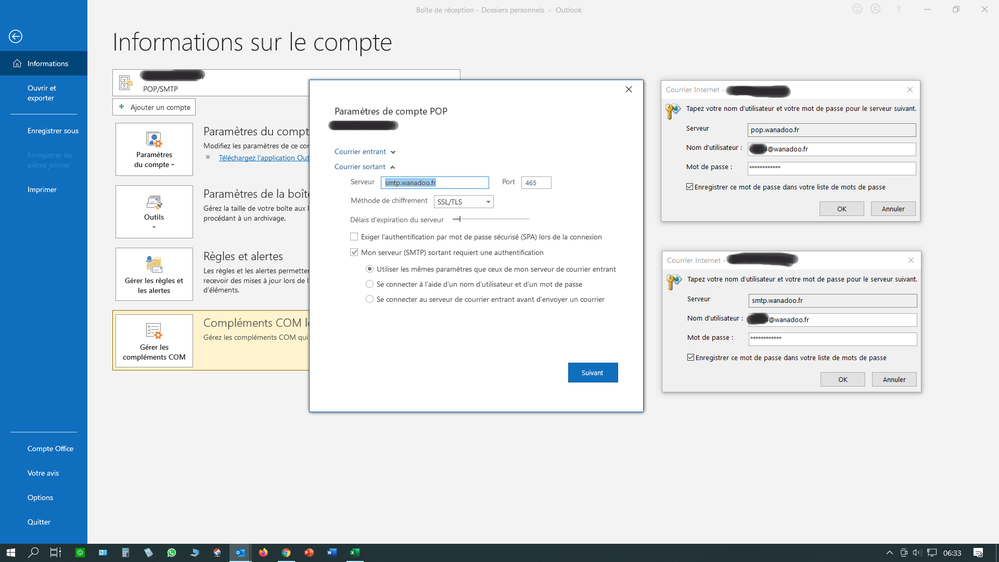This screenshot has height=562, width=999.
Task: Select Se connecter au serveur entrant avant d'envoyer
Action: click(x=370, y=299)
